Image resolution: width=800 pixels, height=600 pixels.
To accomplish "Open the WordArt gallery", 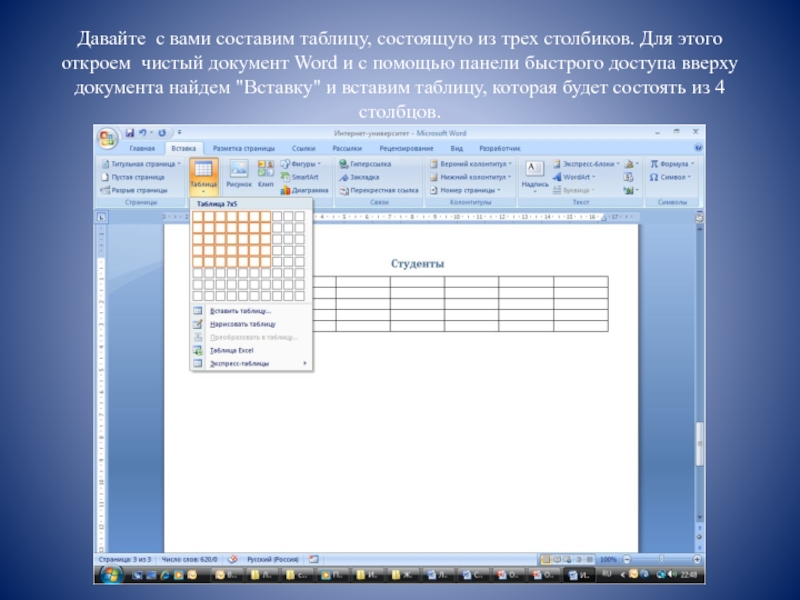I will [x=574, y=177].
